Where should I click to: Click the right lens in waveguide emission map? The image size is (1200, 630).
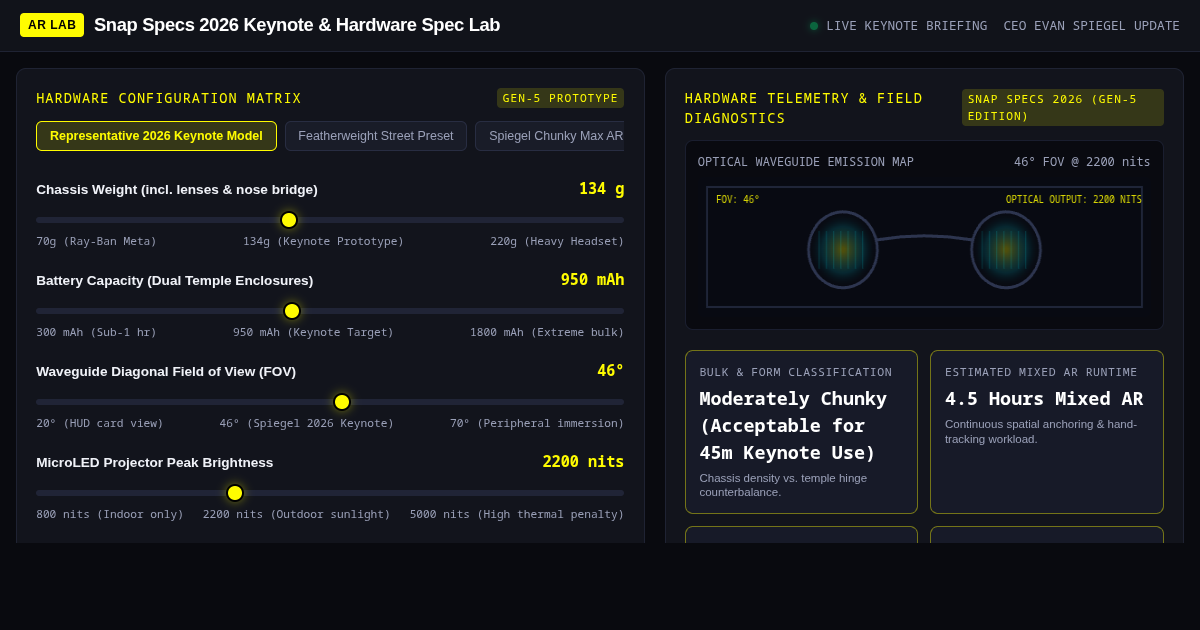click(1006, 250)
